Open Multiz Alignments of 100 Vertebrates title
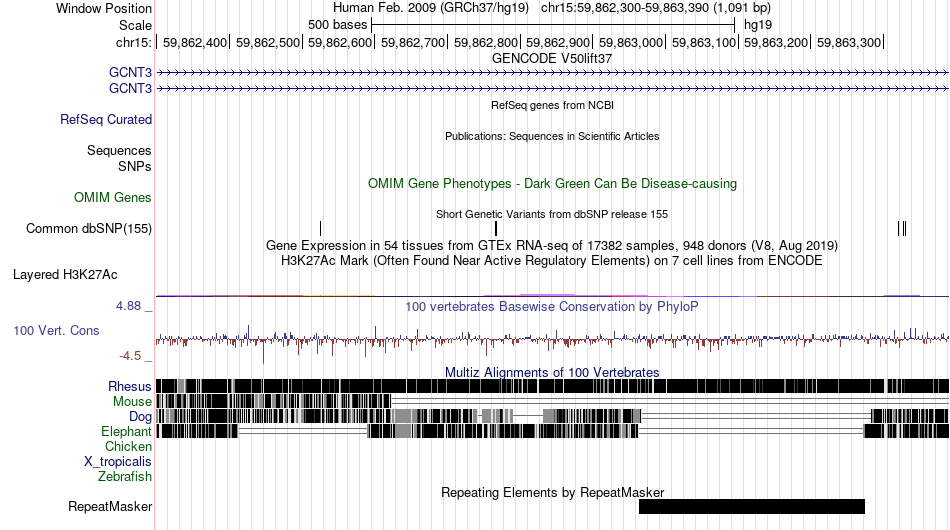The width and height of the screenshot is (950, 530). [552, 373]
